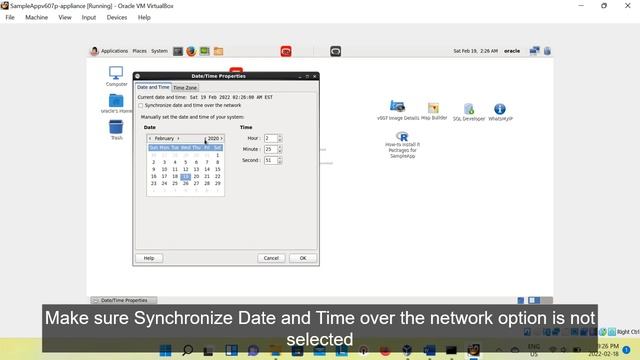Viewport: 640px width, 360px height.
Task: Go to next month after February
Action: tap(178, 138)
